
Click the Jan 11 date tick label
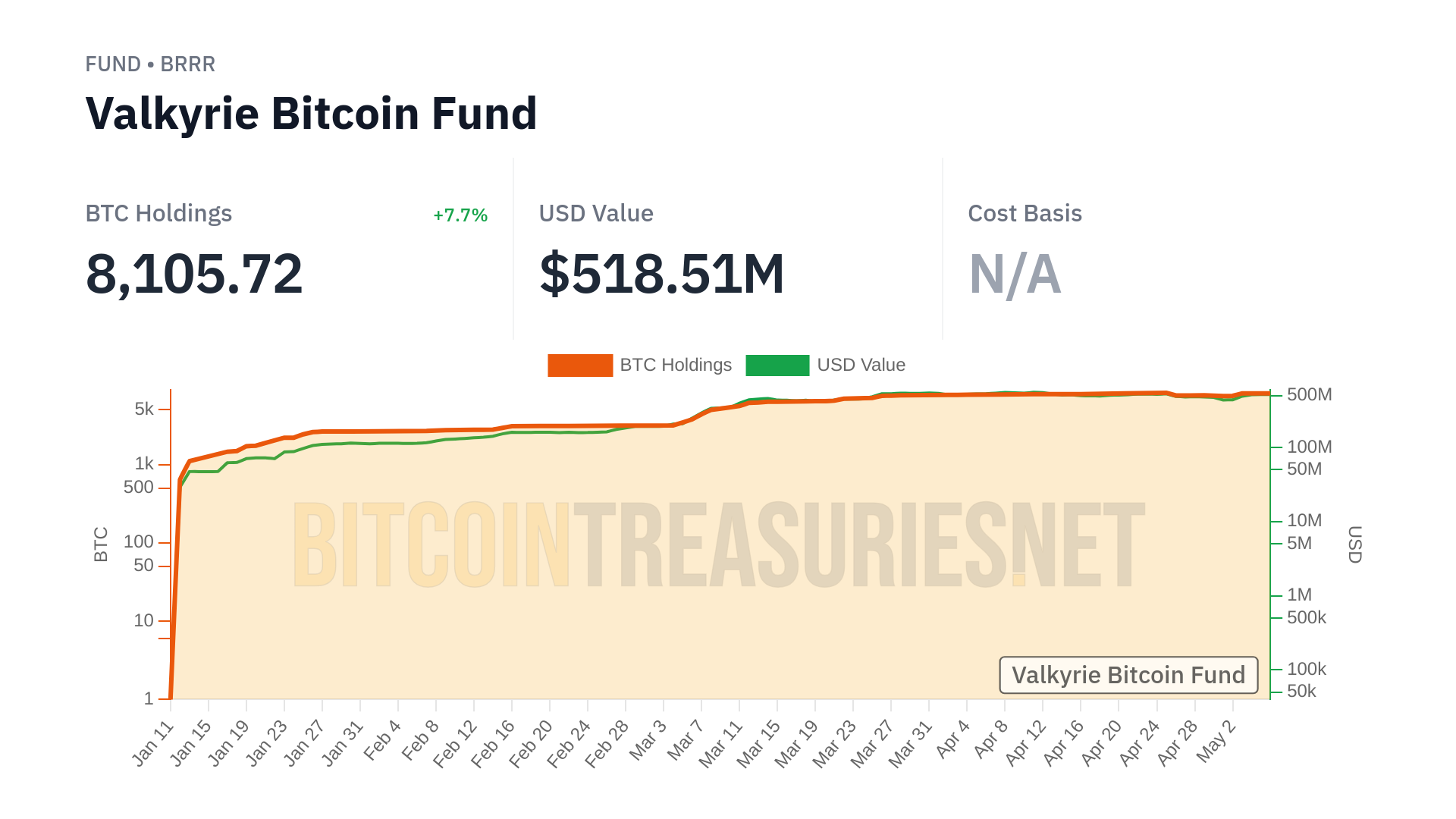tap(153, 744)
